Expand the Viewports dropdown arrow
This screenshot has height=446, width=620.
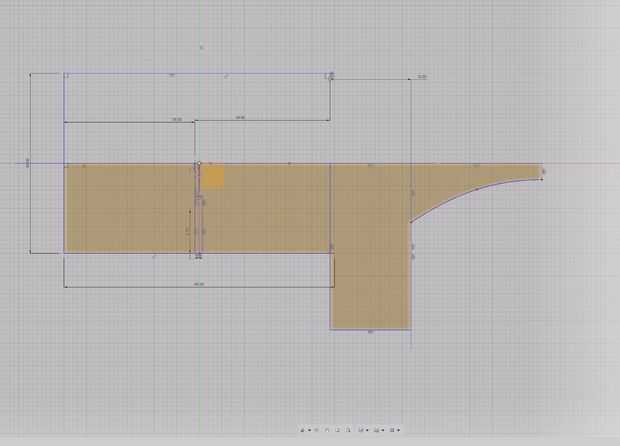[399, 430]
